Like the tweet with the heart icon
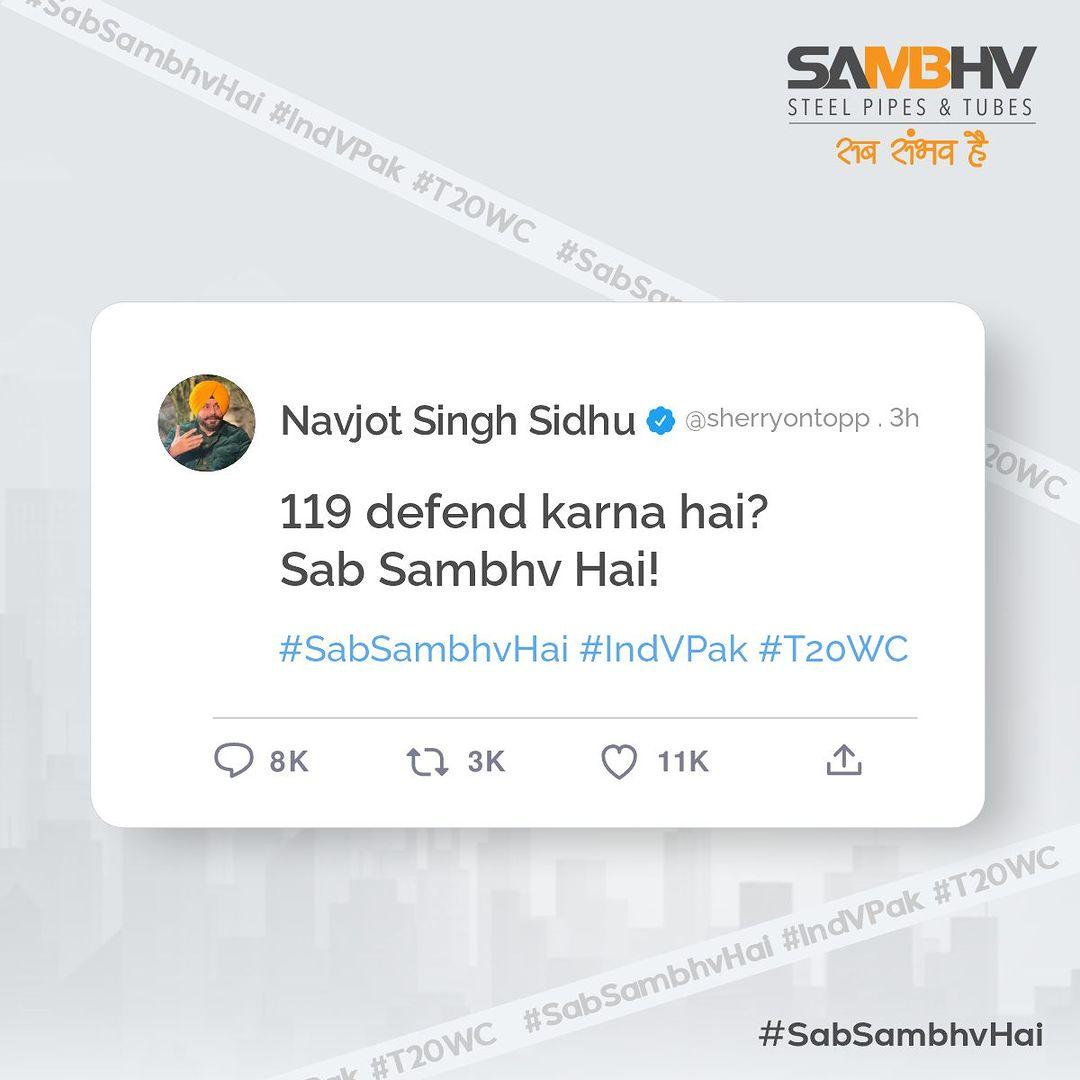Screen dimensions: 1080x1080 coord(619,762)
